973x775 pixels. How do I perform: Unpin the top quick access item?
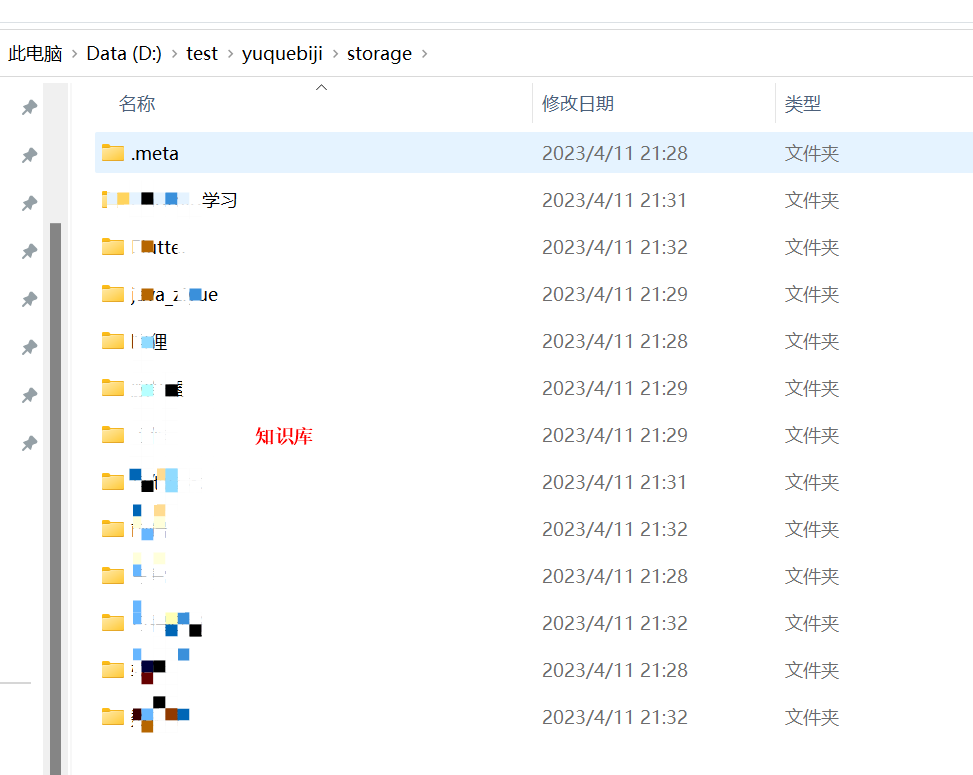tap(29, 107)
